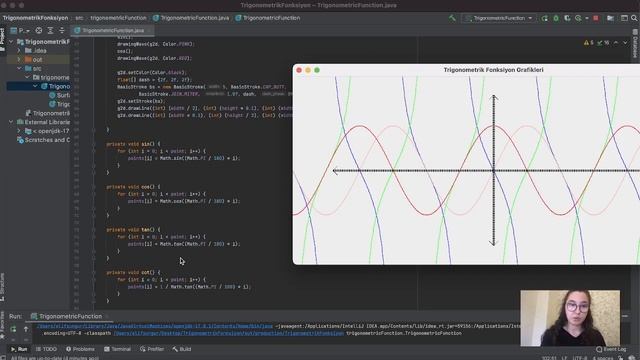The height and width of the screenshot is (360, 640).
Task: Collapse the trigonometricFunction package node
Action: coord(27,77)
